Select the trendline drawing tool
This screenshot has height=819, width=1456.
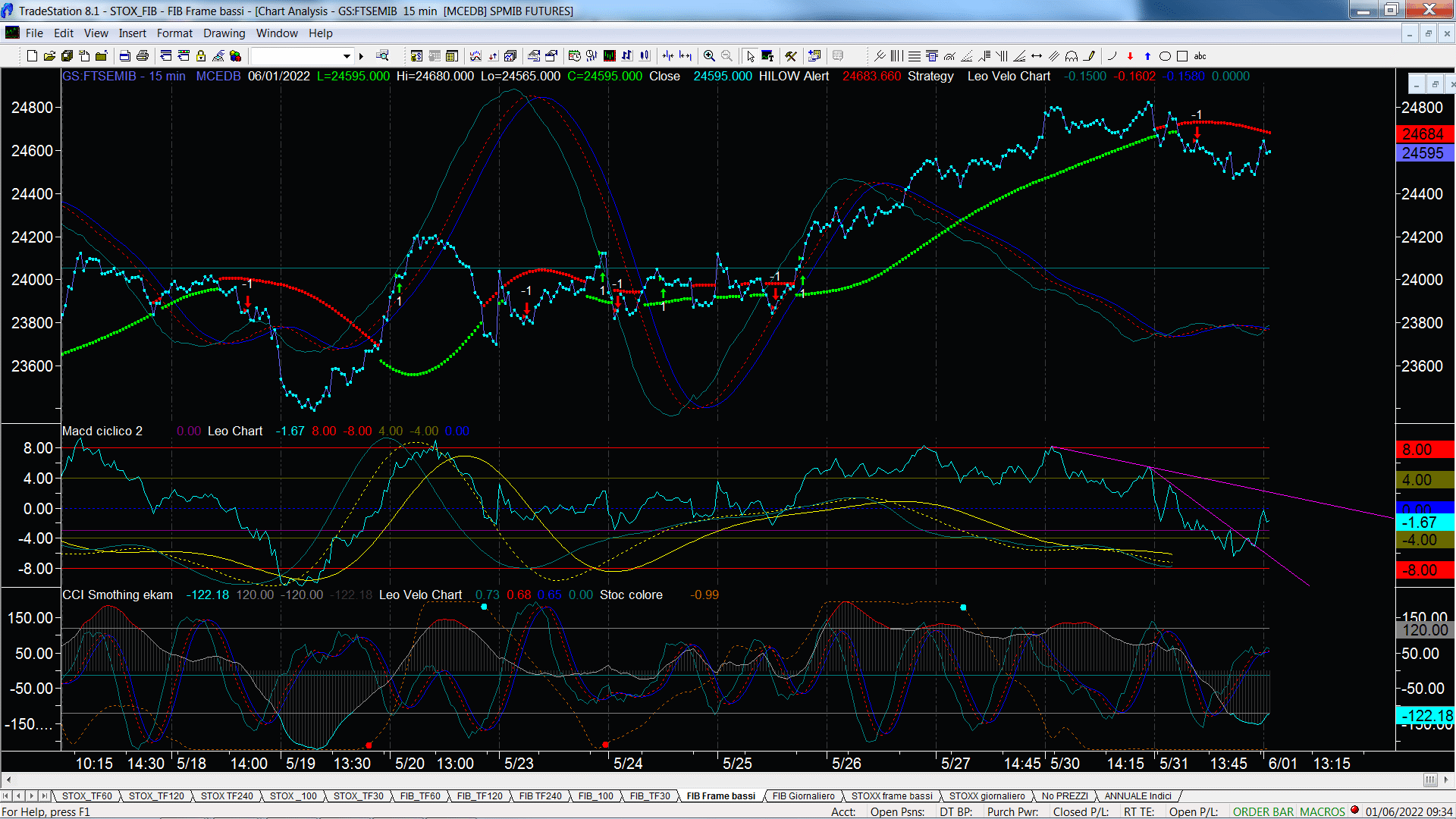(x=880, y=56)
